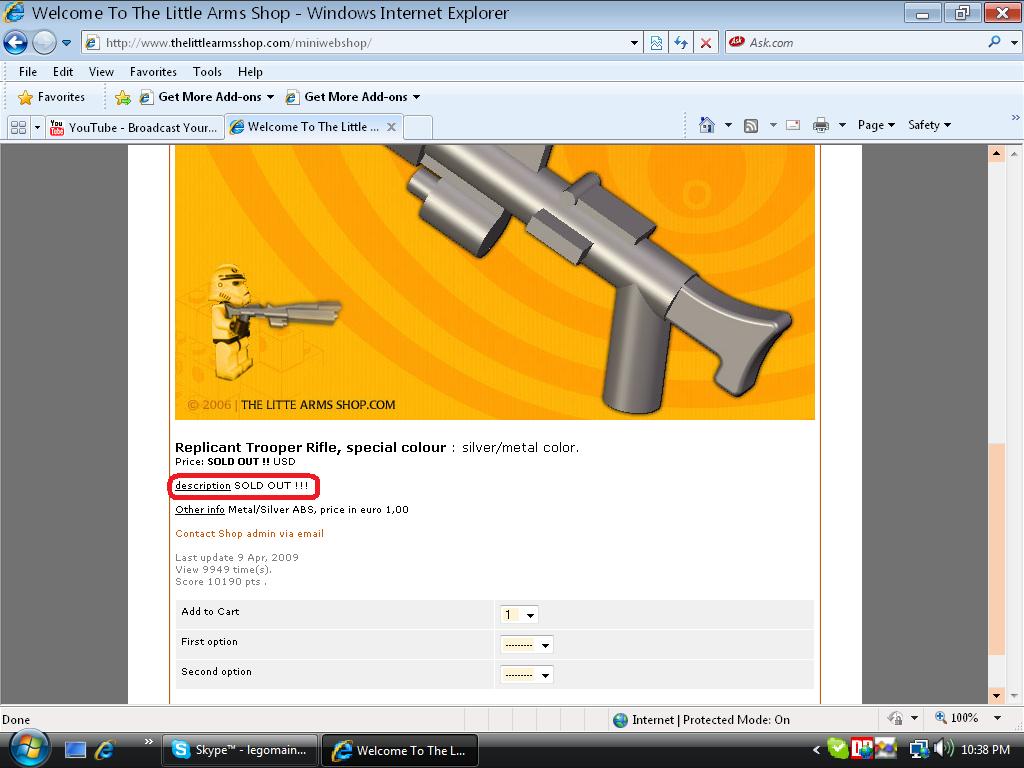Click page scrollbar up arrow
This screenshot has width=1024, height=768.
coord(997,154)
